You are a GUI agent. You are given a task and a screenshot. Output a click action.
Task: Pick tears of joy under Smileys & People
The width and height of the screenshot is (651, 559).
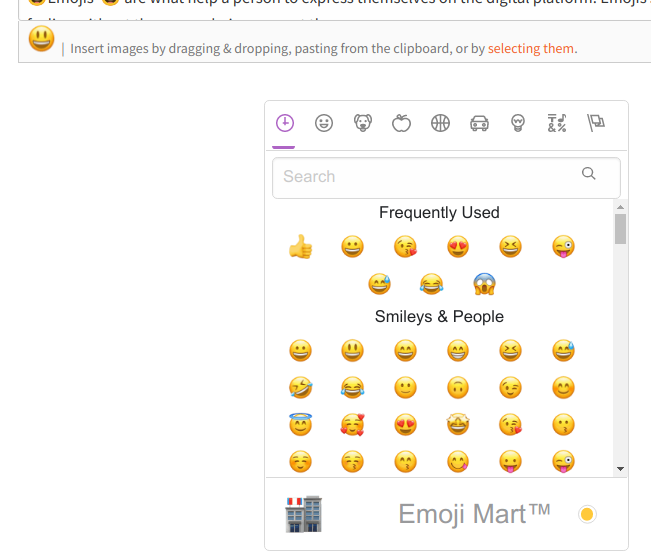pyautogui.click(x=352, y=388)
